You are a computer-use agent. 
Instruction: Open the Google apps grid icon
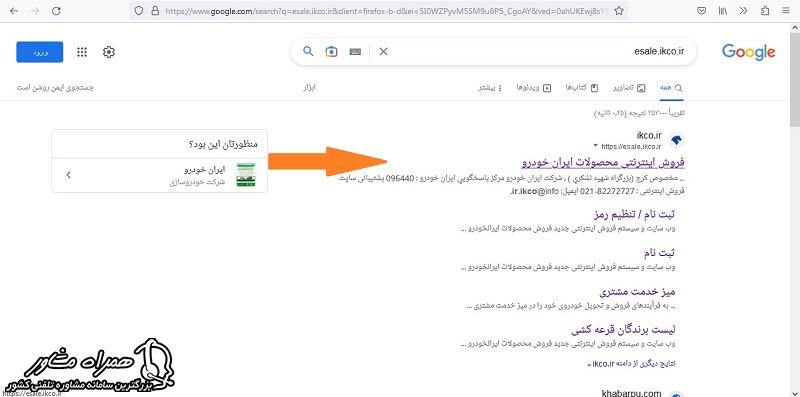pyautogui.click(x=82, y=52)
